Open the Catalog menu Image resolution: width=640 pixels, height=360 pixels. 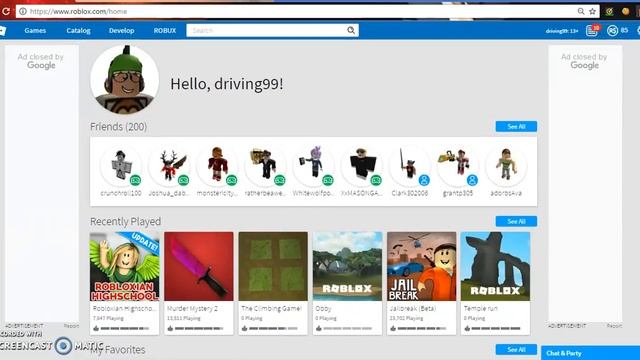click(x=78, y=31)
